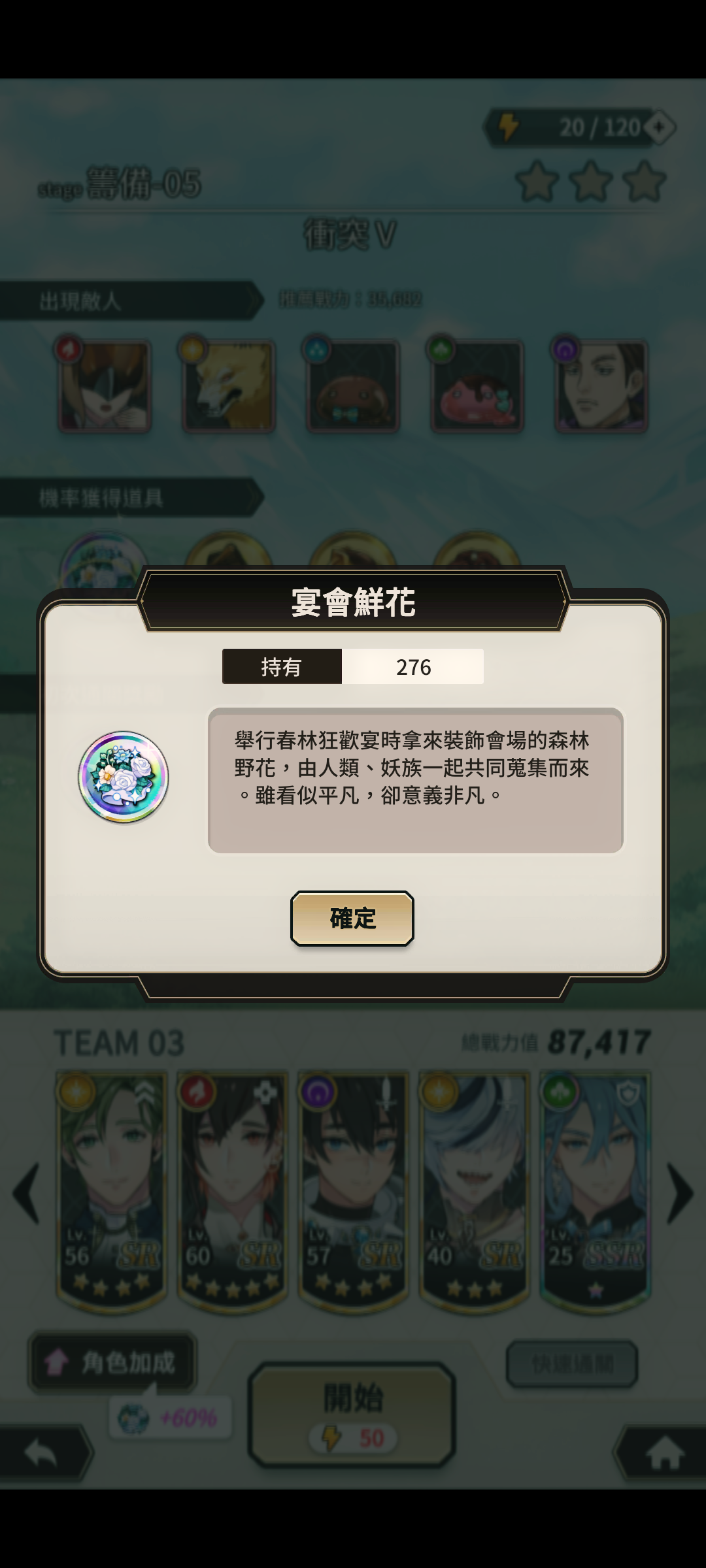Open the 角色加成 character bonus panel
Image resolution: width=706 pixels, height=1568 pixels.
112,1362
